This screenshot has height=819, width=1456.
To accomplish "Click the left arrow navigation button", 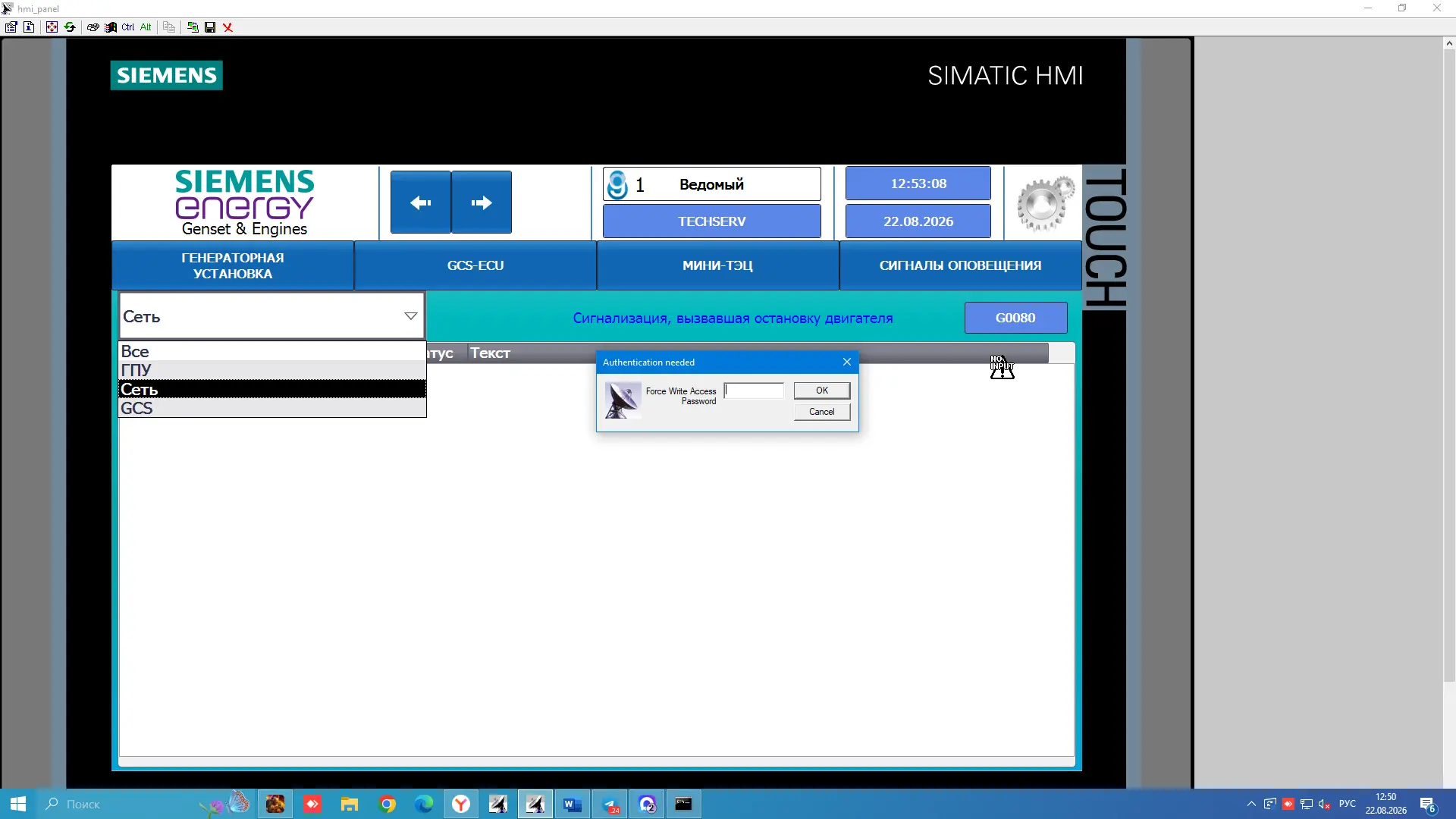I will pos(421,202).
